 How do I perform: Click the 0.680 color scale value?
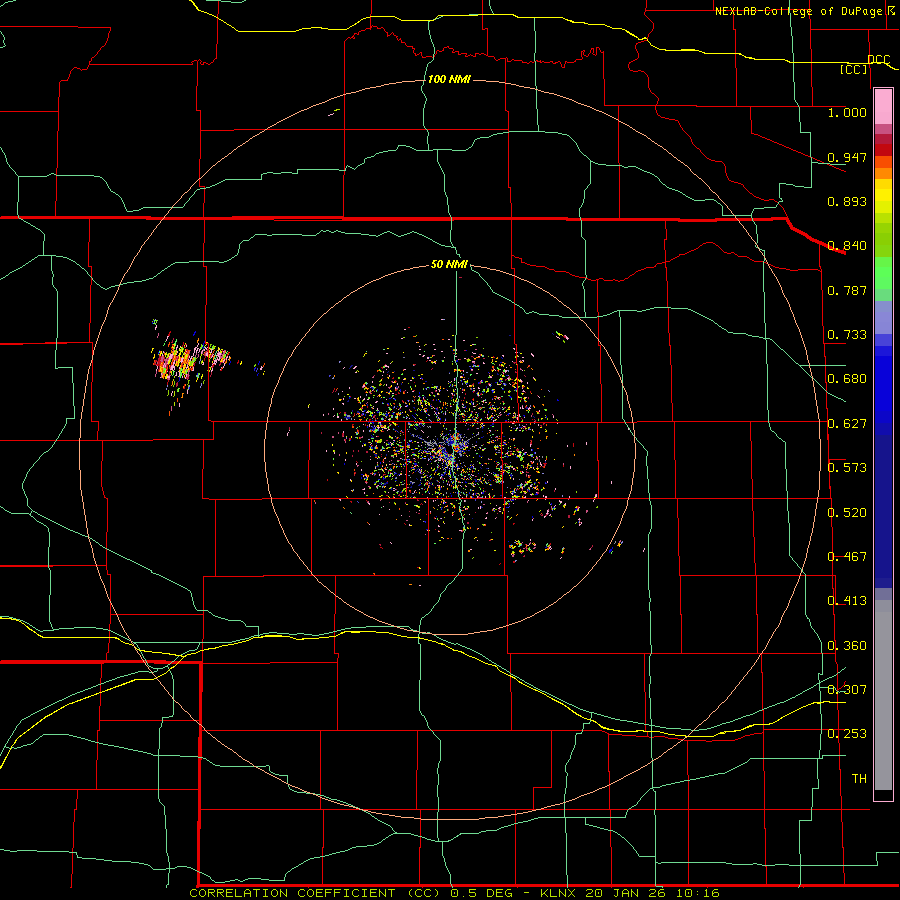[847, 379]
